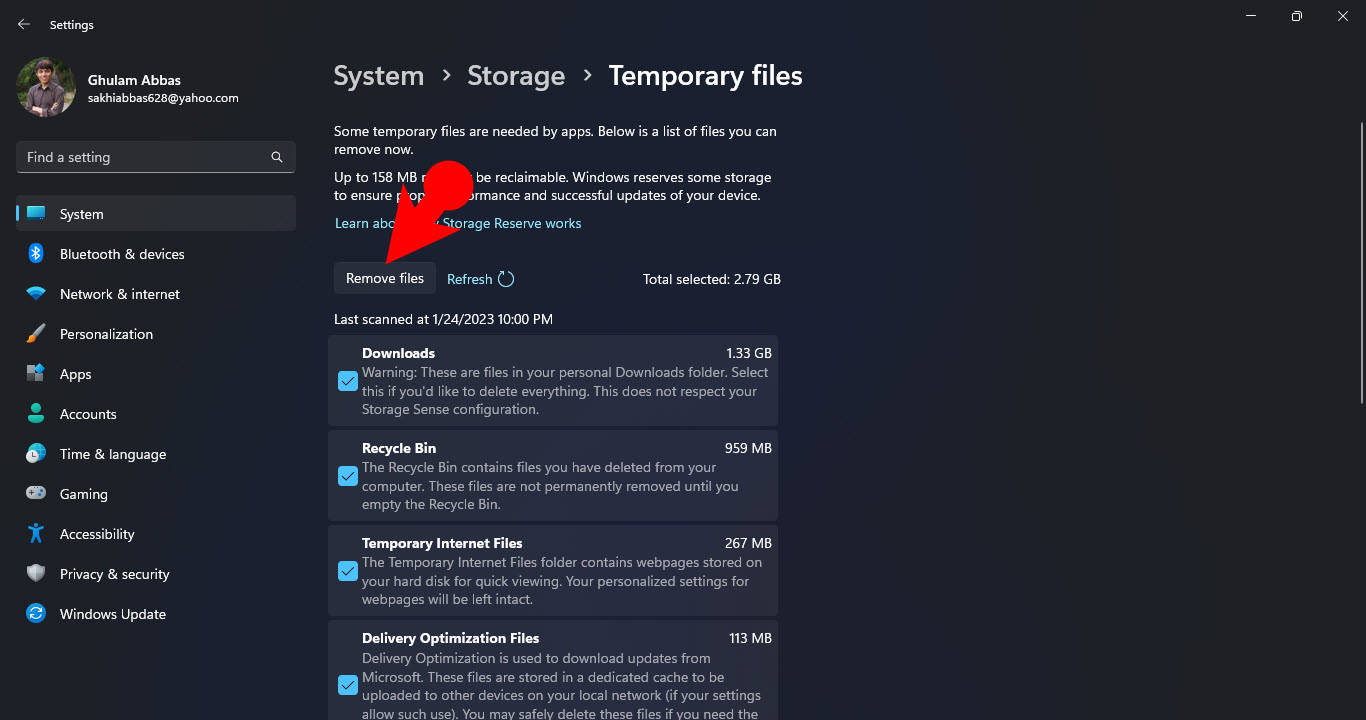Click the Refresh circular arrow icon
Viewport: 1366px width, 720px height.
(506, 279)
